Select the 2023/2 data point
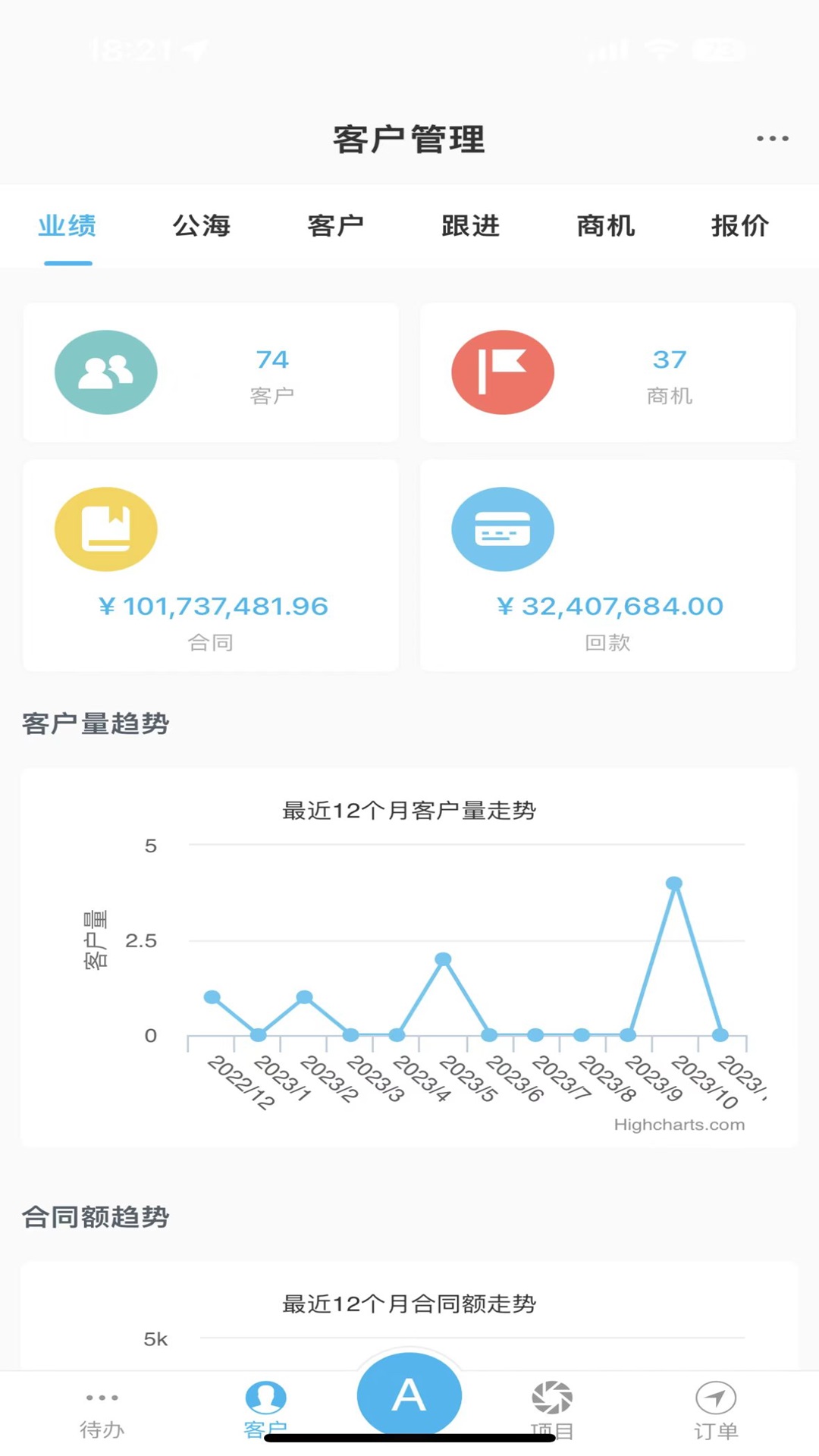 (x=304, y=997)
